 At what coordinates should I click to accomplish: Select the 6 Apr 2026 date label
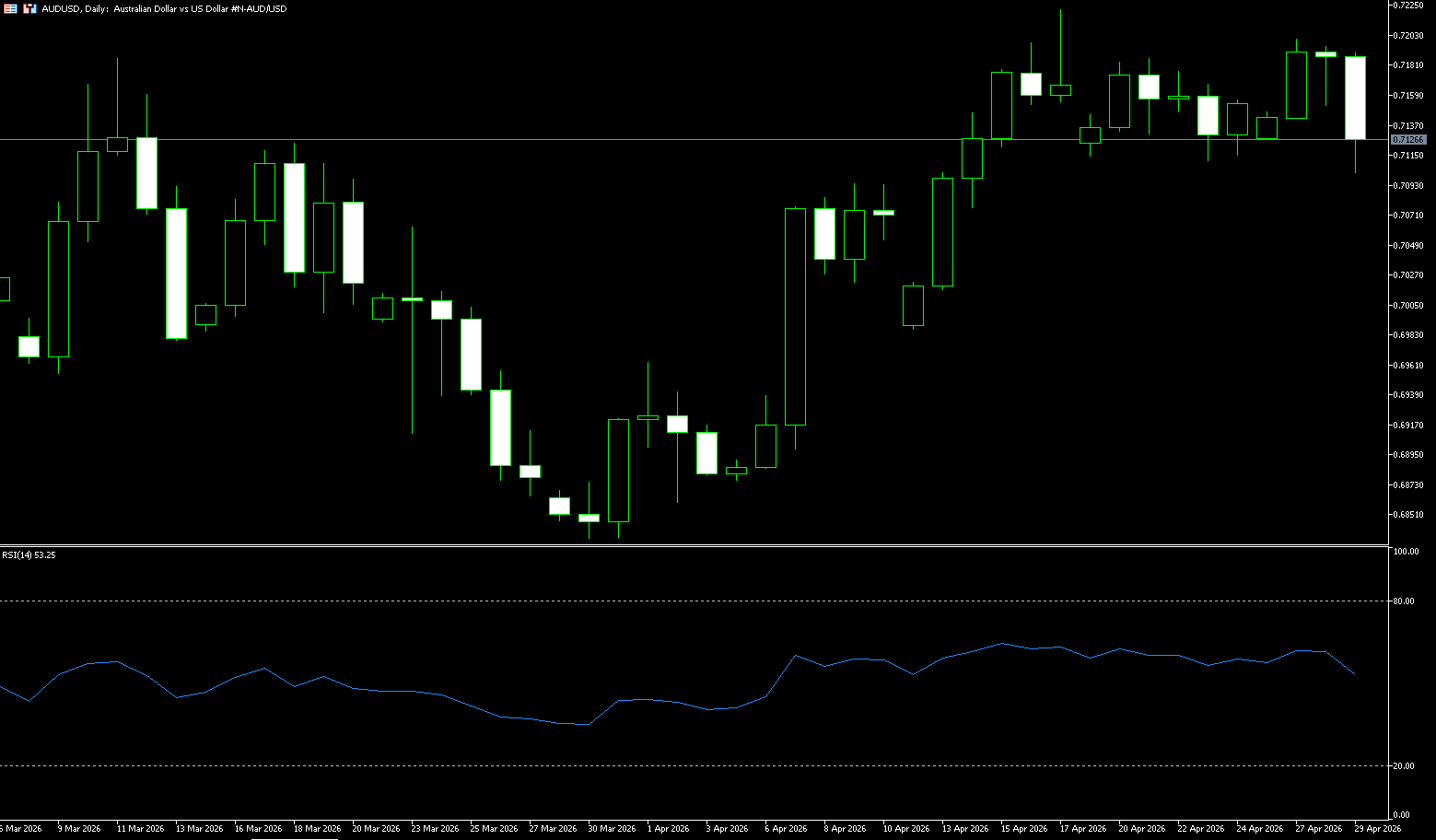[786, 829]
